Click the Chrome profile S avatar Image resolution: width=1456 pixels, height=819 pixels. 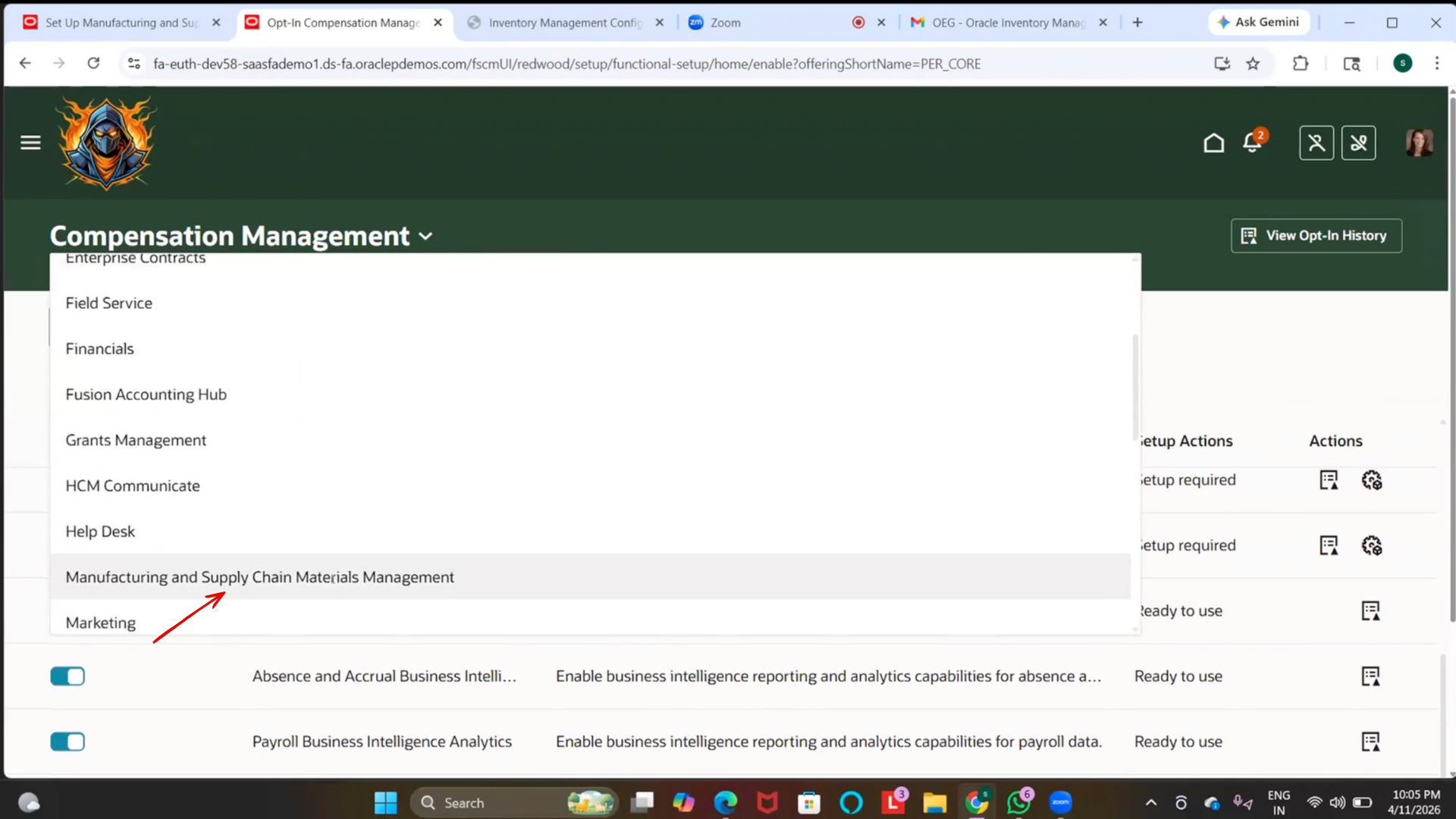pyautogui.click(x=1402, y=64)
